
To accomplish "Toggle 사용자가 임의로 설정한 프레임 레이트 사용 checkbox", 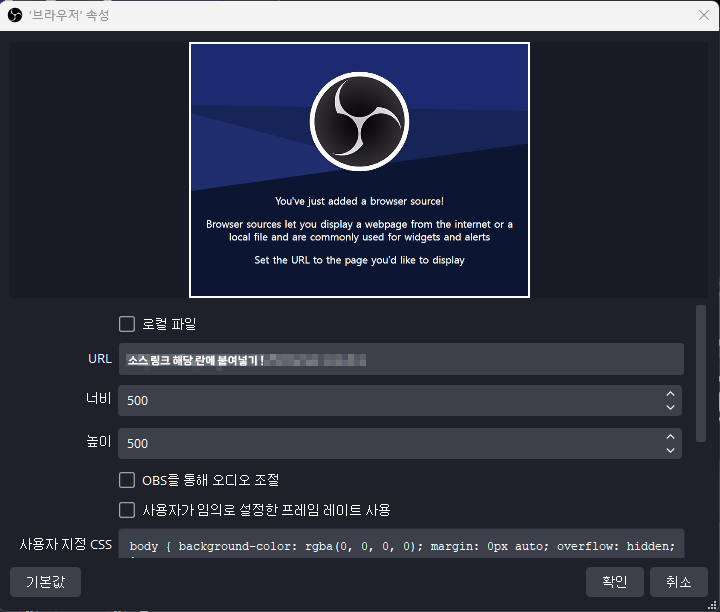I will tap(127, 510).
